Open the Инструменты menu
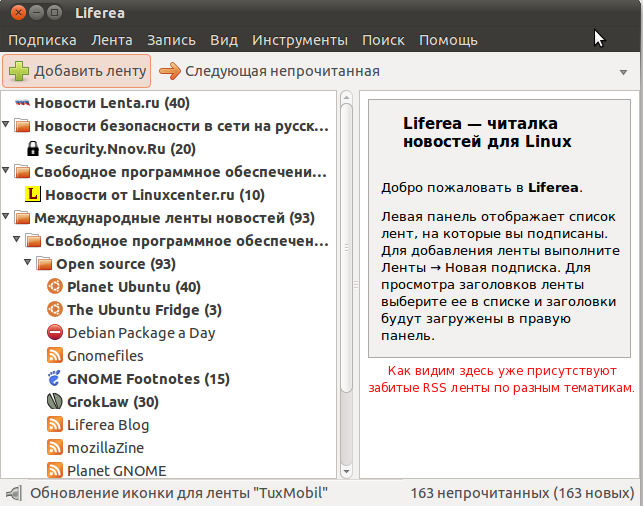Screen dimensions: 643x506 300,40
